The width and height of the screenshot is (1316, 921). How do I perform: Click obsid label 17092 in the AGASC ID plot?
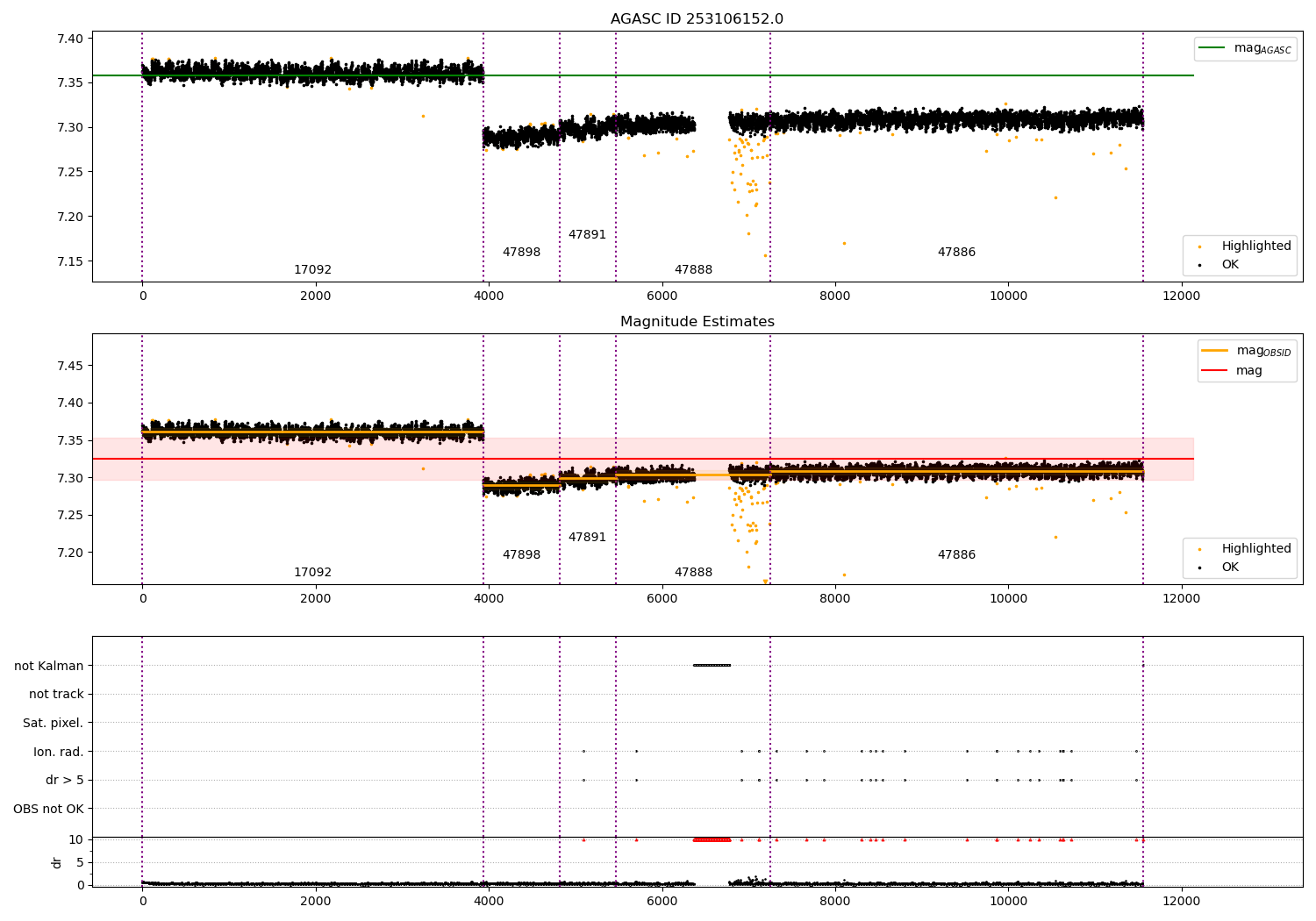[x=312, y=270]
